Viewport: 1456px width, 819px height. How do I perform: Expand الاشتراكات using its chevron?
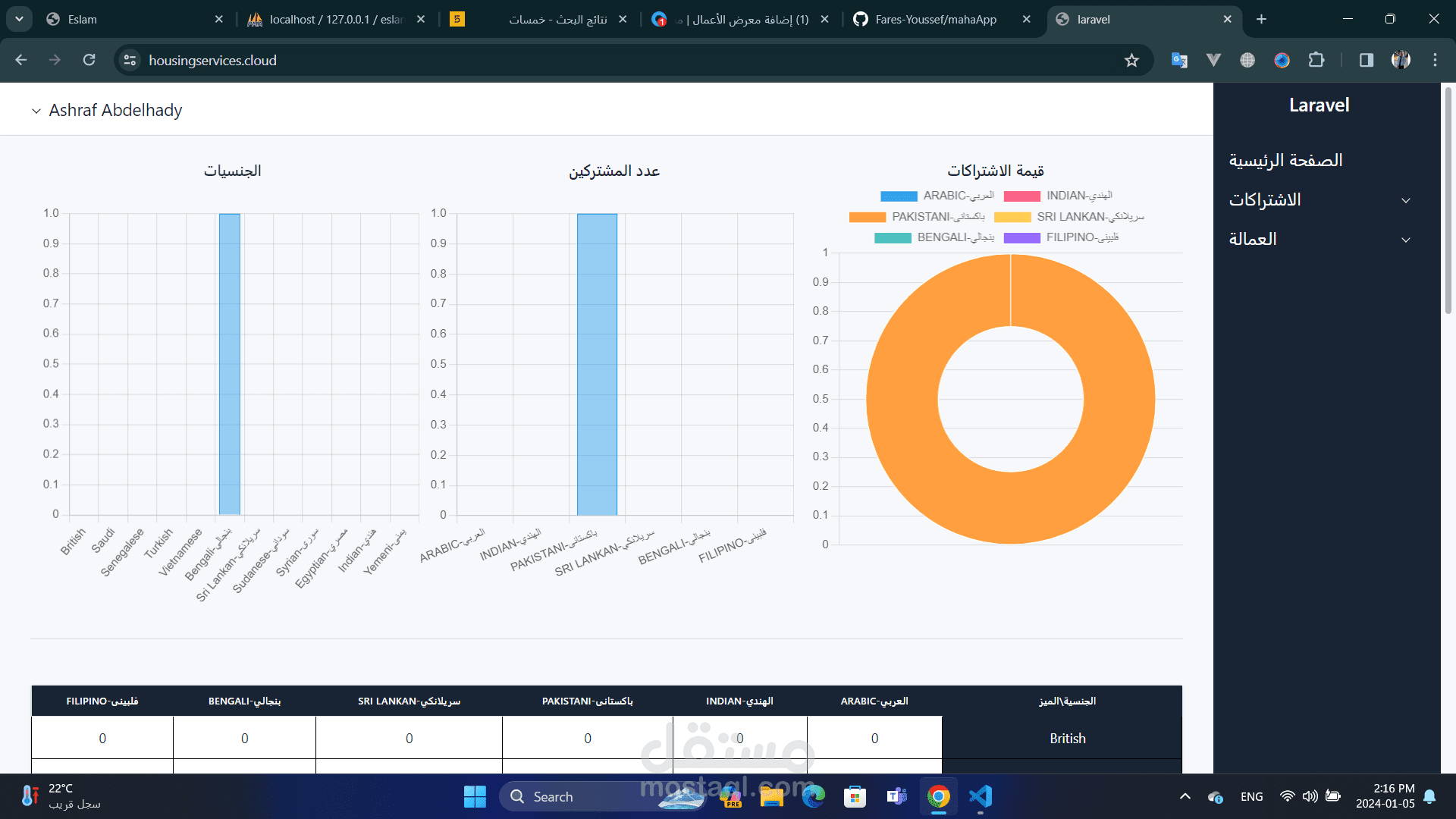click(1406, 200)
